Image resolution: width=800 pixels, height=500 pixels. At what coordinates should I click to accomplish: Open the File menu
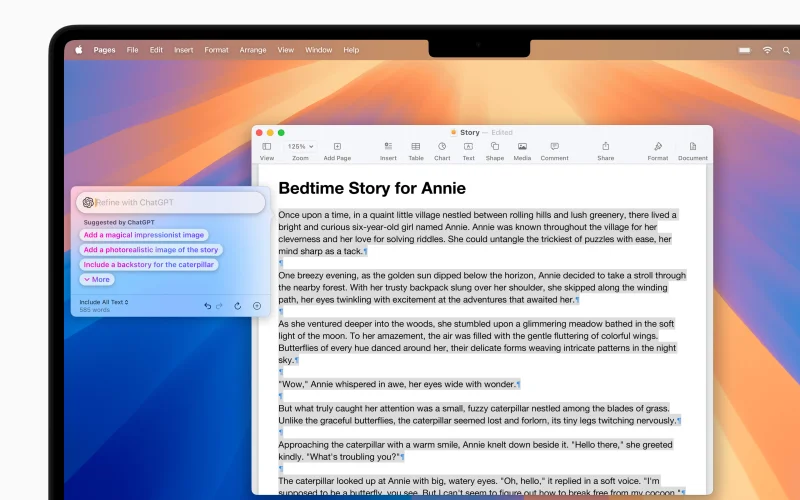click(132, 50)
